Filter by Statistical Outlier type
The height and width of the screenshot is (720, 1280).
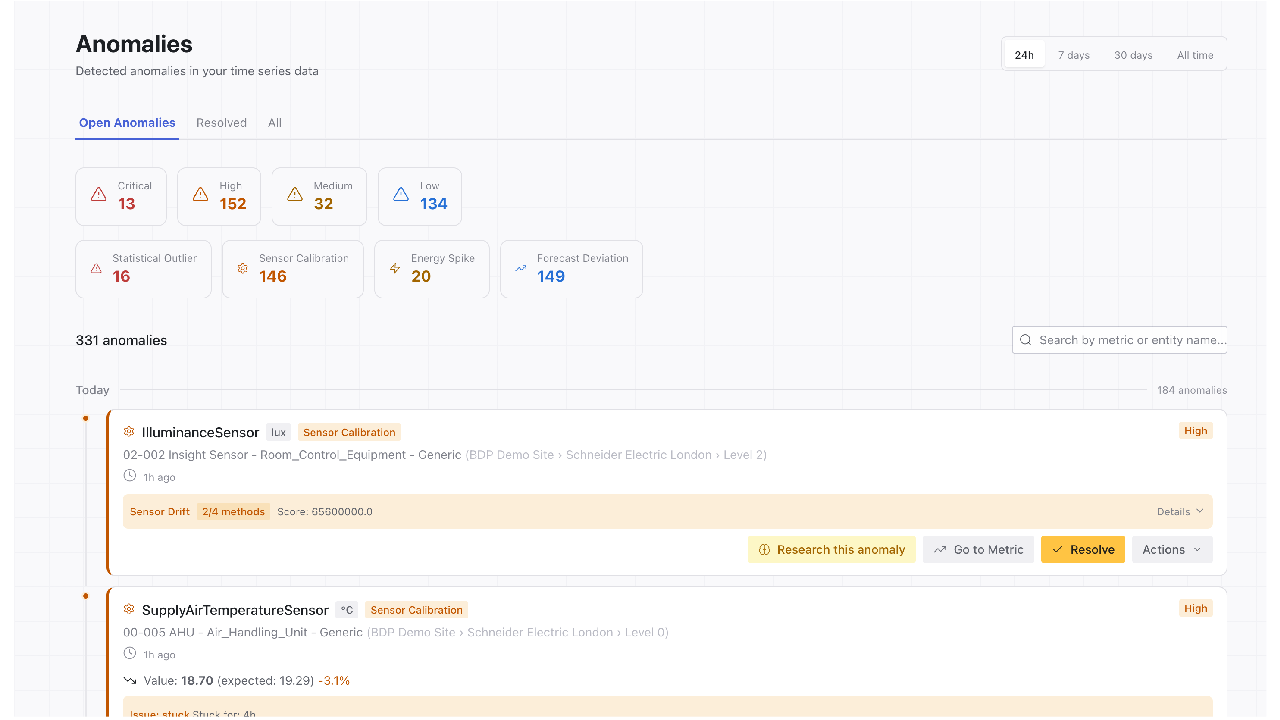[x=143, y=269]
